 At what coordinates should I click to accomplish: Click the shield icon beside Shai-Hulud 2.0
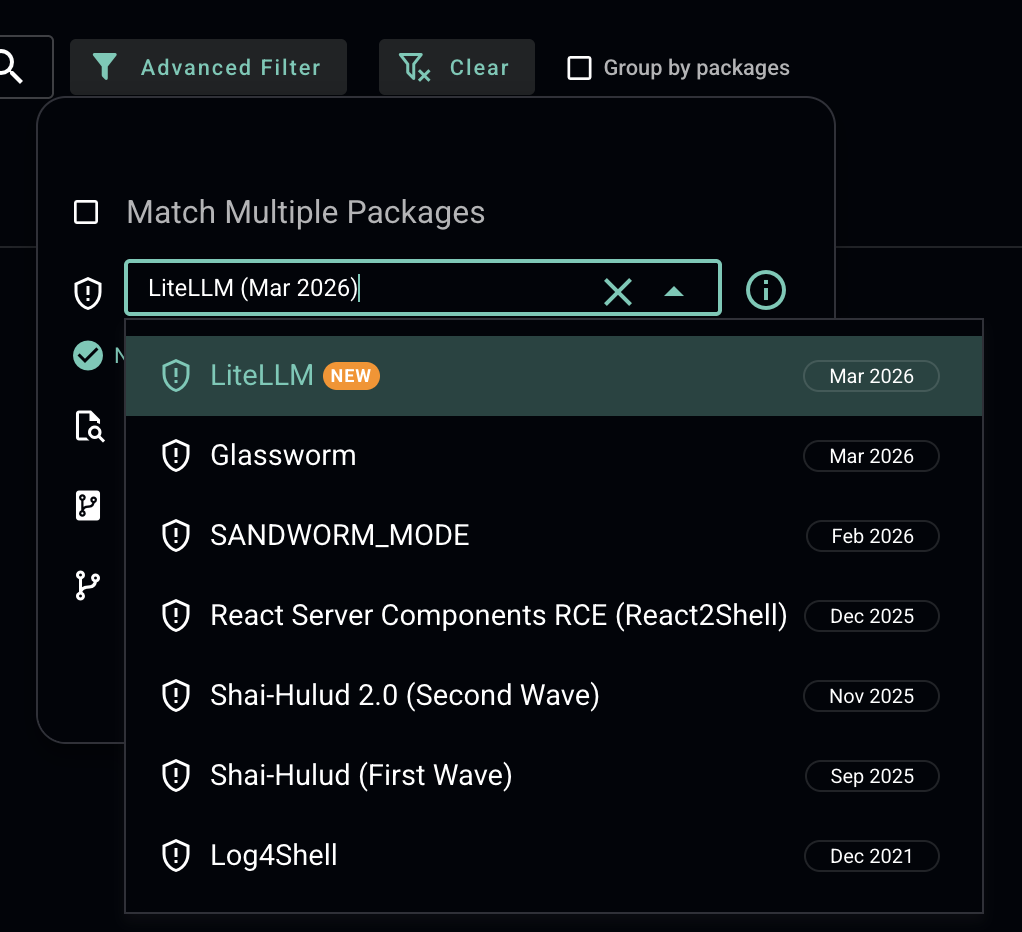click(175, 695)
